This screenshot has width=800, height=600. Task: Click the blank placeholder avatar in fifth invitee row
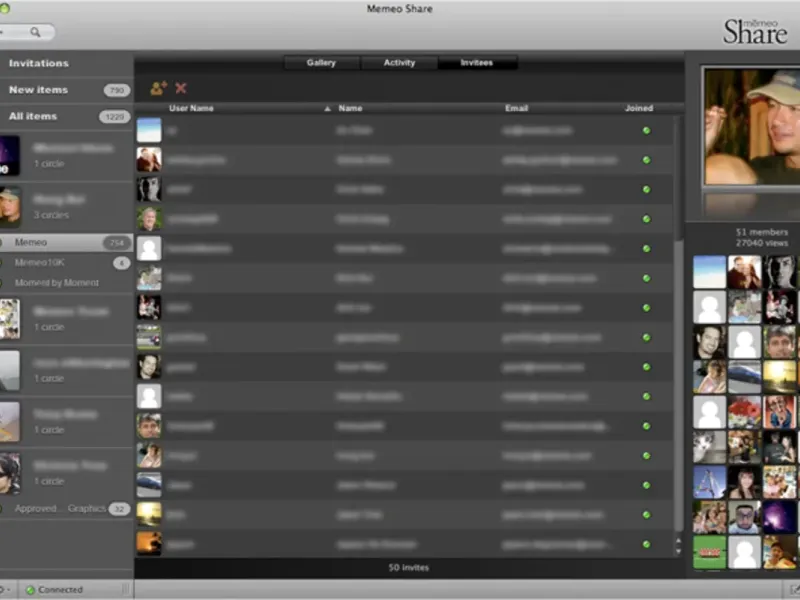(x=149, y=248)
